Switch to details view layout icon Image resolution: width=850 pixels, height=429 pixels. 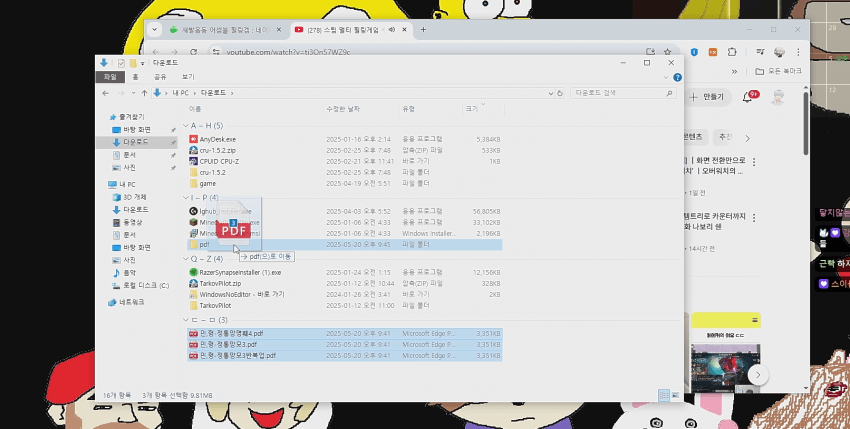click(x=663, y=396)
